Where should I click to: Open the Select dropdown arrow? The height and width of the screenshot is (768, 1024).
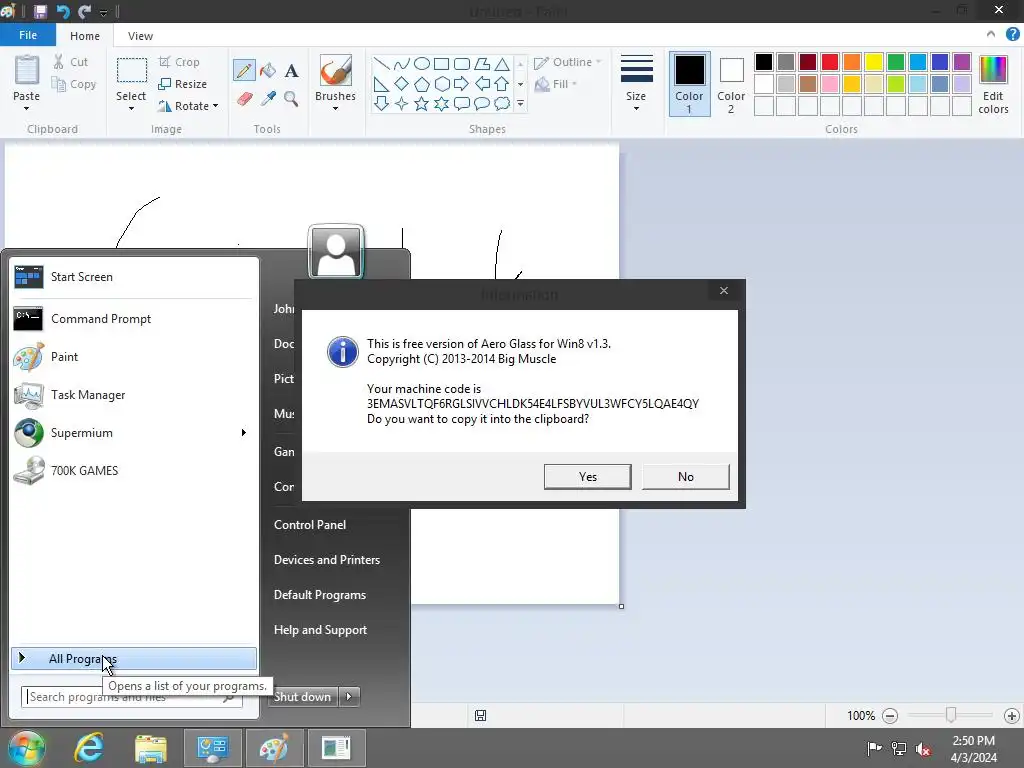point(131,108)
